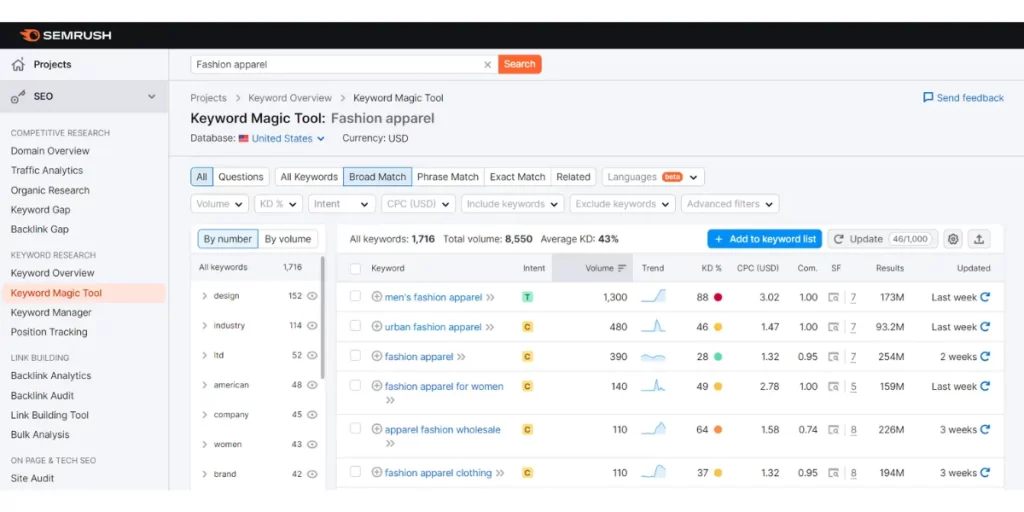Check the men's fashion apparel row

click(x=355, y=296)
